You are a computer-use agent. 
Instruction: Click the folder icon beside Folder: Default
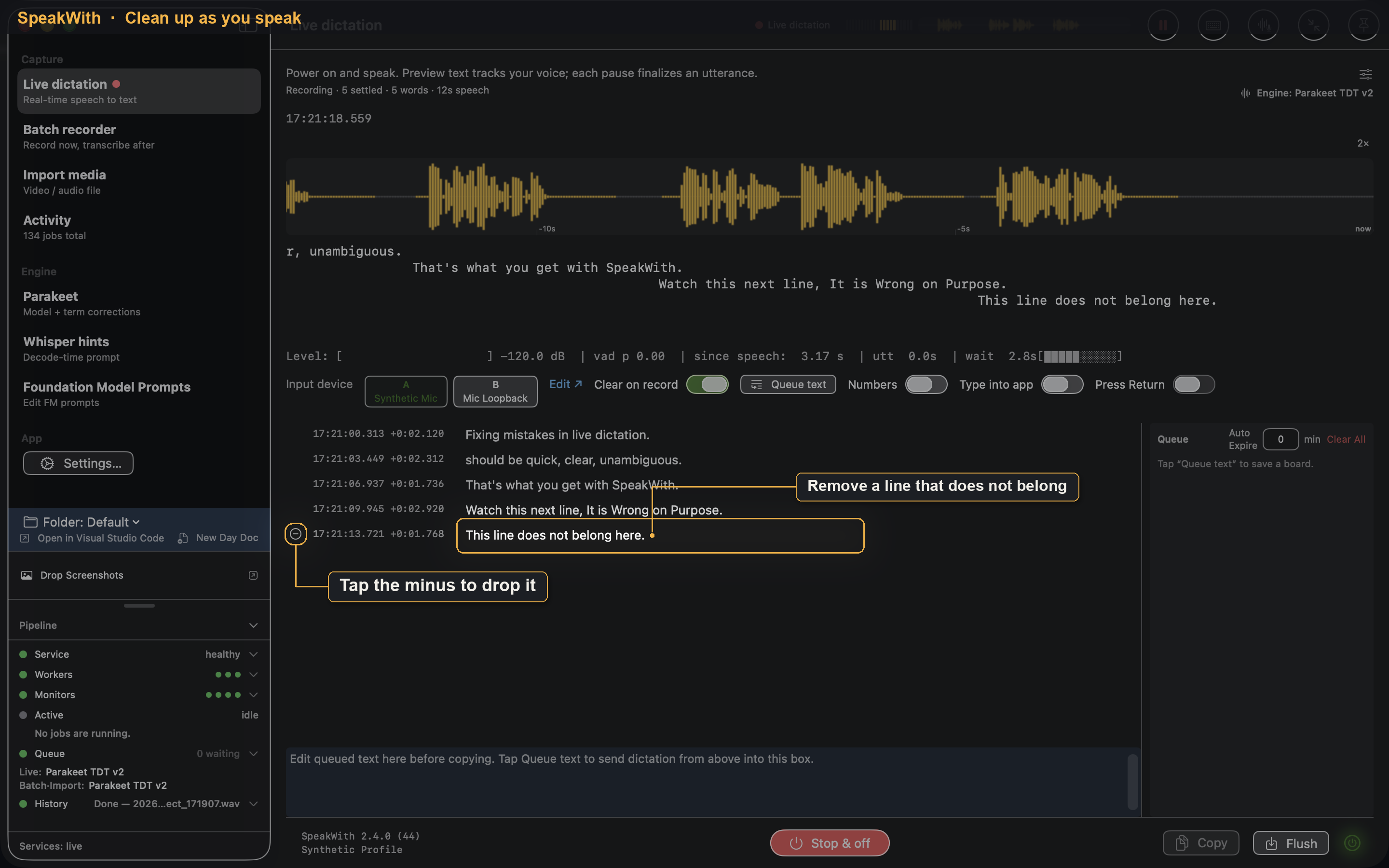click(30, 522)
